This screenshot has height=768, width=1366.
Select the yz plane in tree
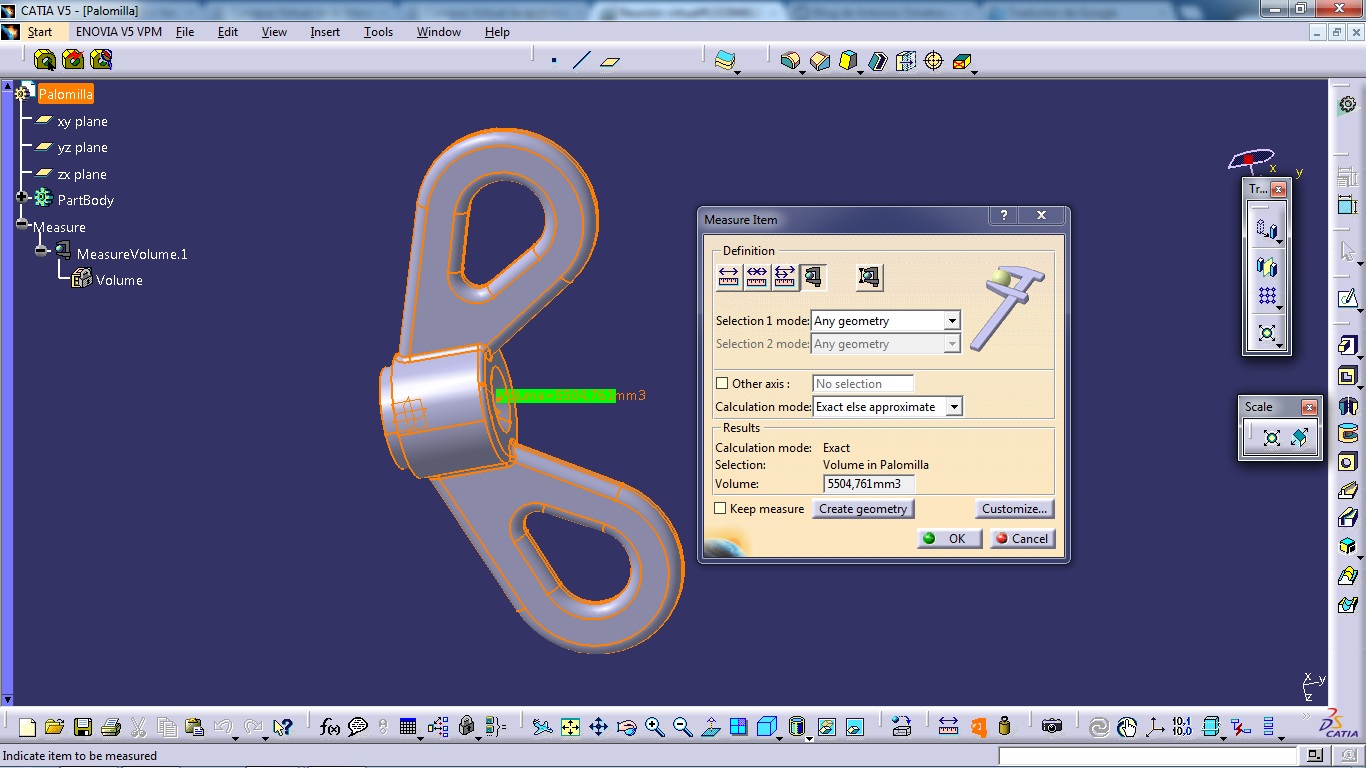click(82, 147)
